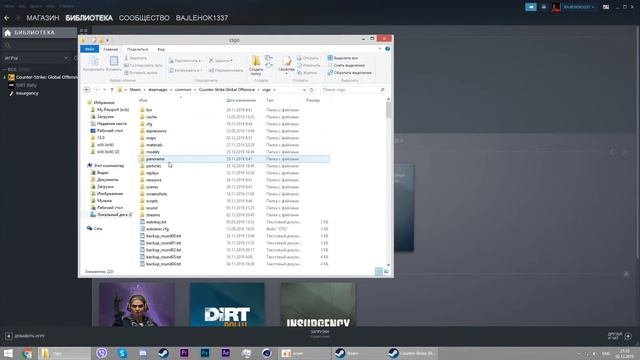The image size is (640, 360).
Task: Open the View ribbon tab in Explorer
Action: point(161,49)
